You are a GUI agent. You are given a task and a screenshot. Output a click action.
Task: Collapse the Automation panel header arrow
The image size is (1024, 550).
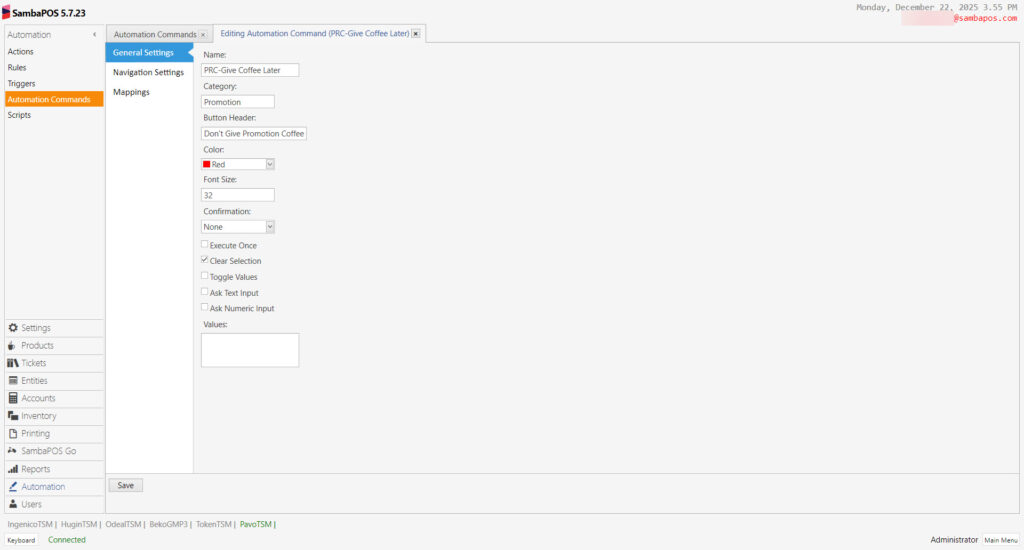click(x=95, y=35)
